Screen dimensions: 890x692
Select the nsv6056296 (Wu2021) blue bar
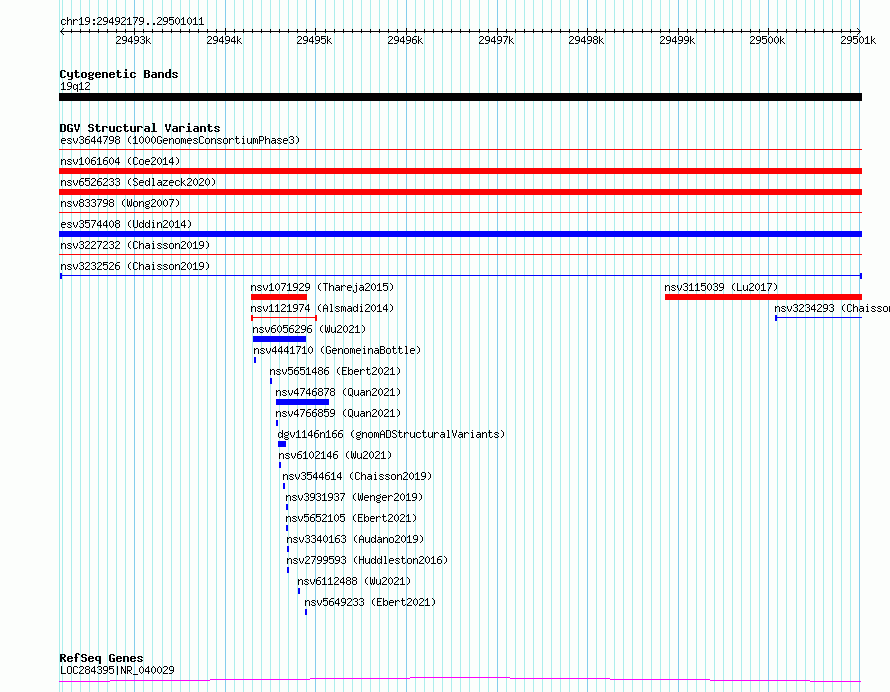pos(279,339)
